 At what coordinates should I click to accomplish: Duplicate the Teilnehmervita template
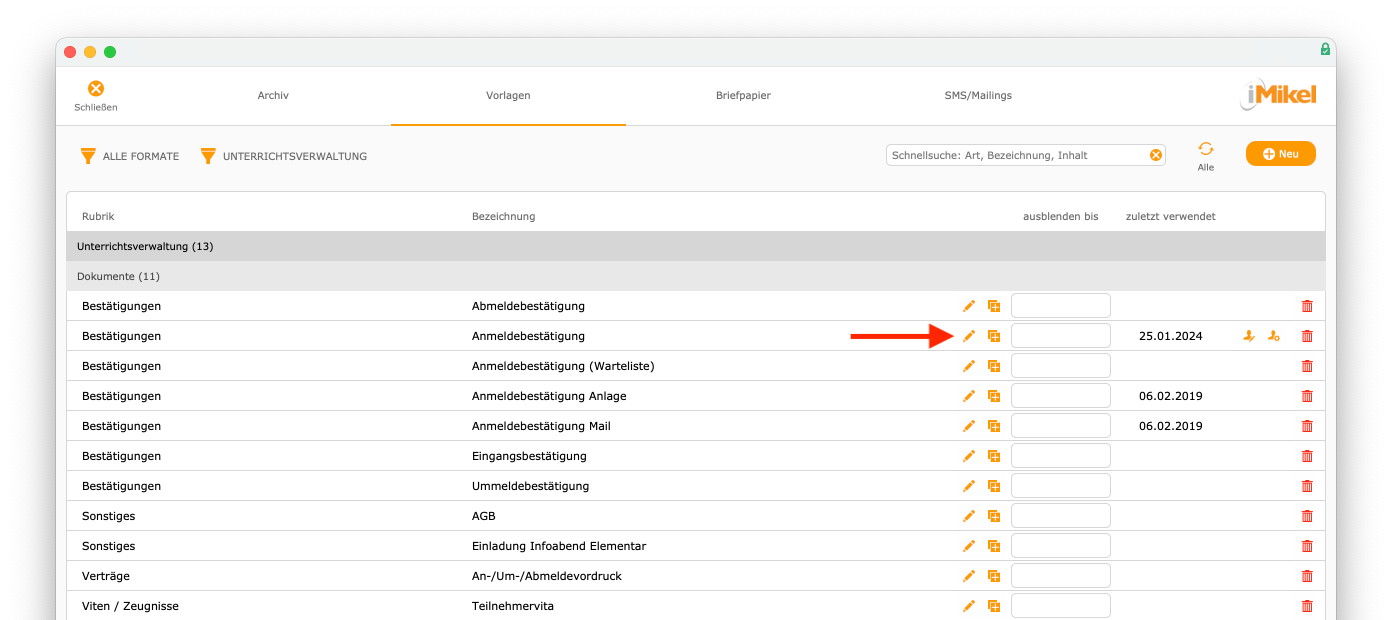pos(994,606)
